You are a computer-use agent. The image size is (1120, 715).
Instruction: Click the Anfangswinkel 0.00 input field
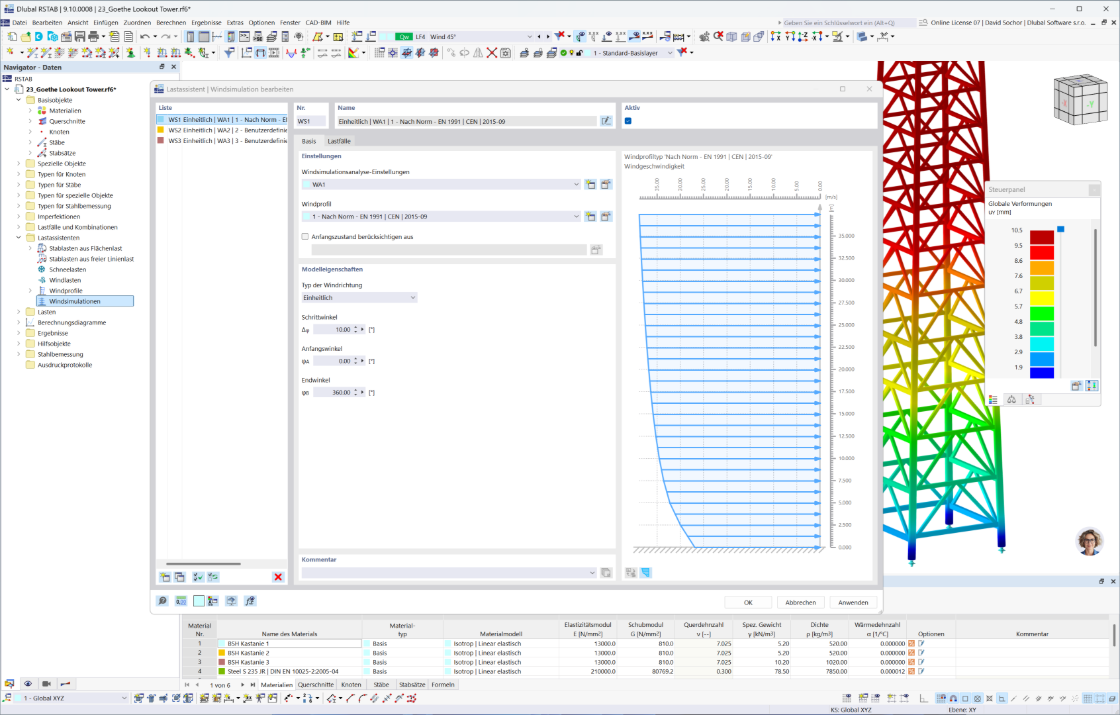pos(333,361)
